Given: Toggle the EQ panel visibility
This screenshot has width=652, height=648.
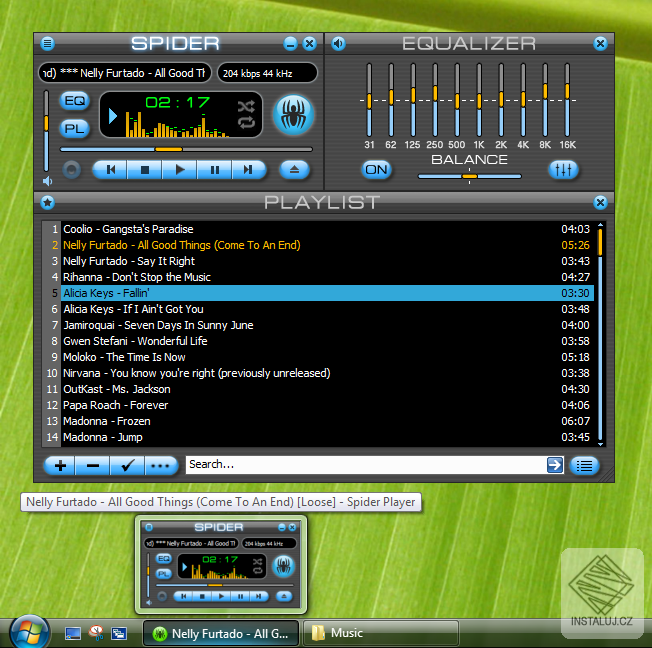Looking at the screenshot, I should (74, 101).
